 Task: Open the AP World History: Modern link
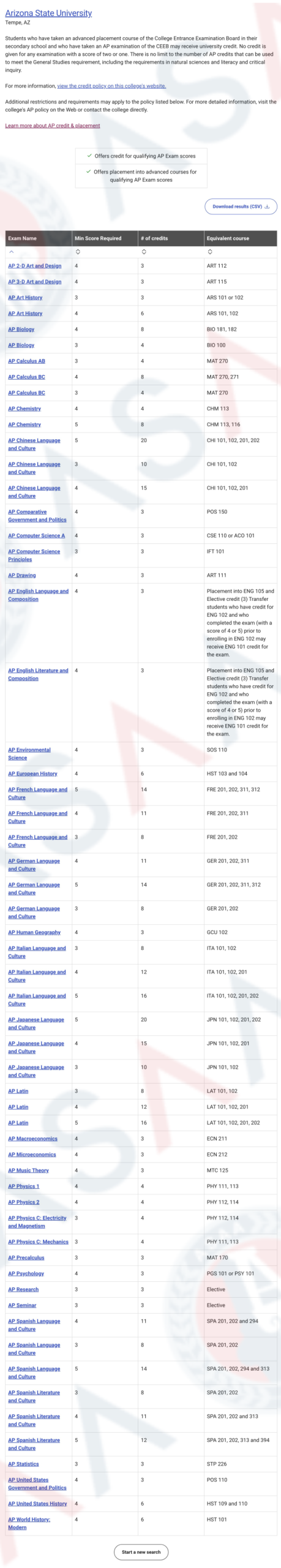click(29, 1523)
